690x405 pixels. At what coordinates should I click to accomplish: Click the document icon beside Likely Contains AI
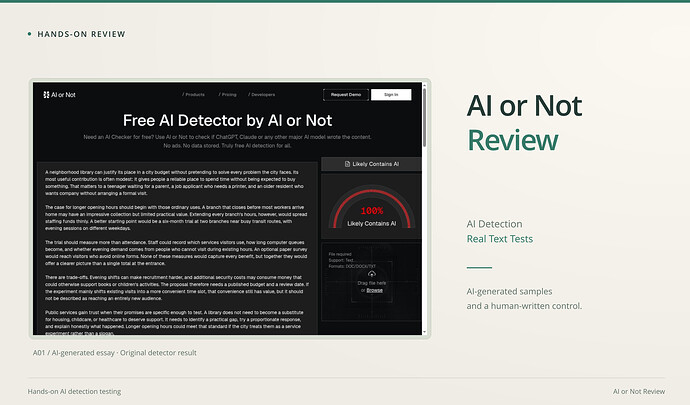pyautogui.click(x=347, y=164)
